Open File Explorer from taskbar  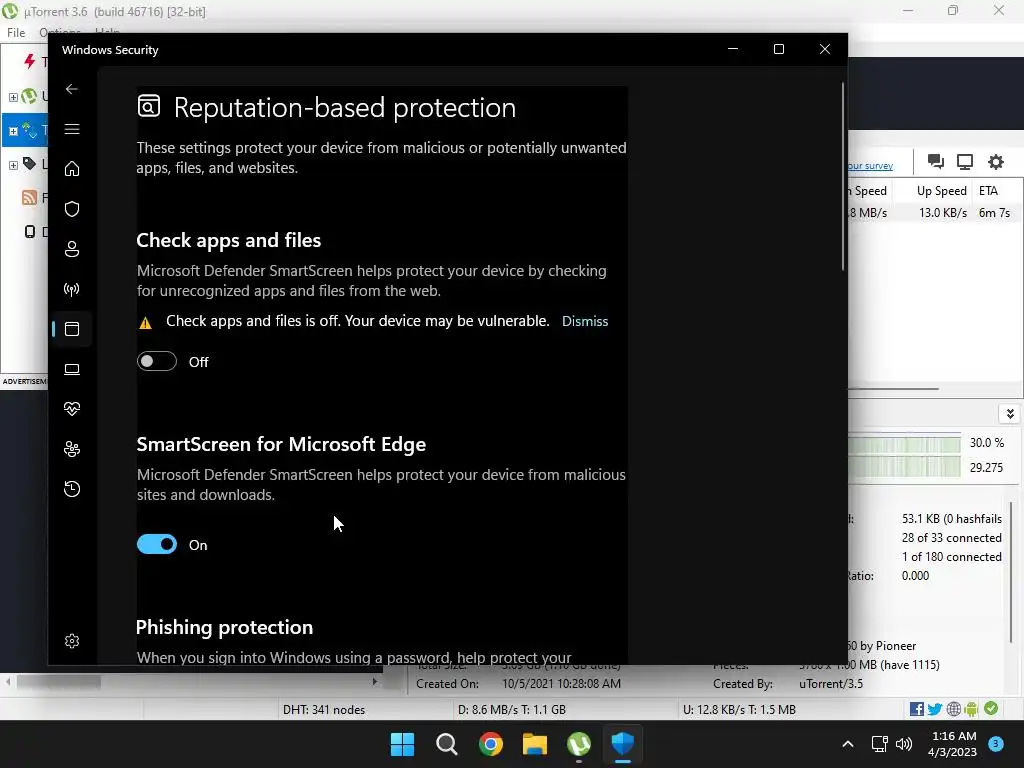click(535, 744)
